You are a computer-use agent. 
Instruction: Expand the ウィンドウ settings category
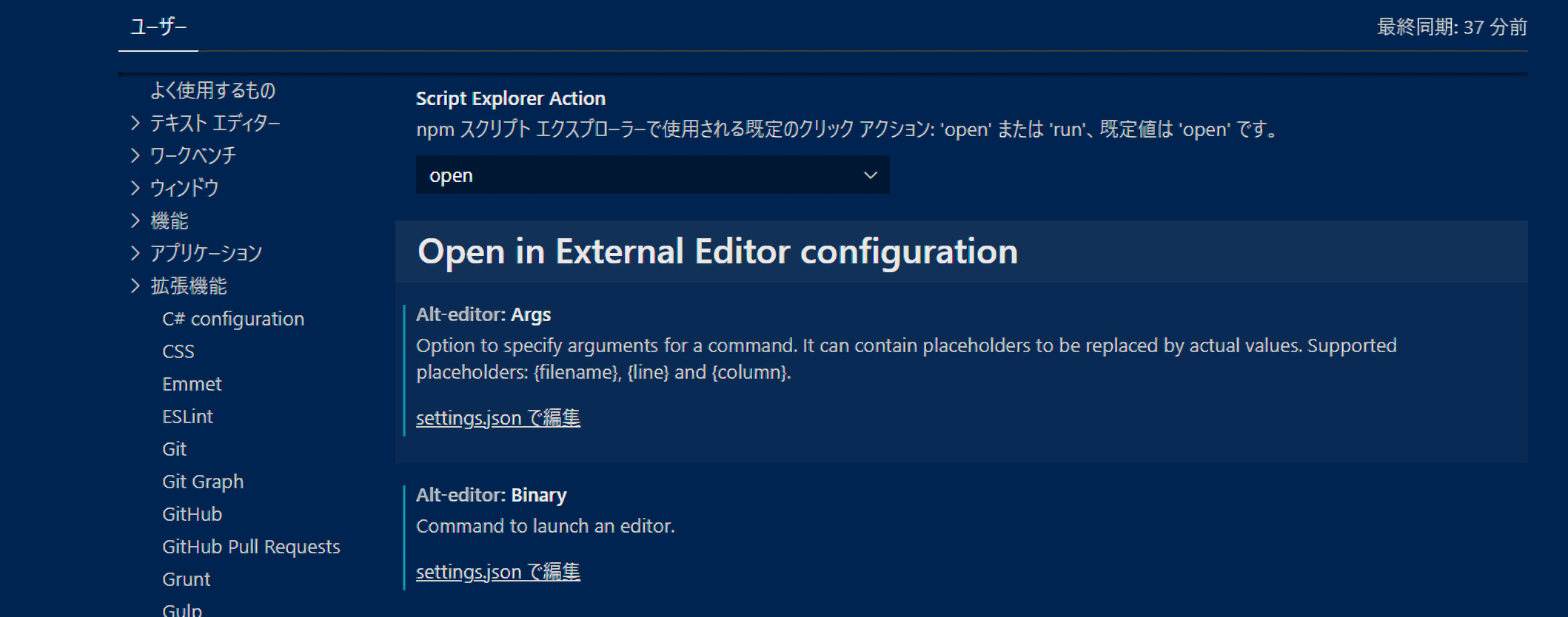(135, 188)
